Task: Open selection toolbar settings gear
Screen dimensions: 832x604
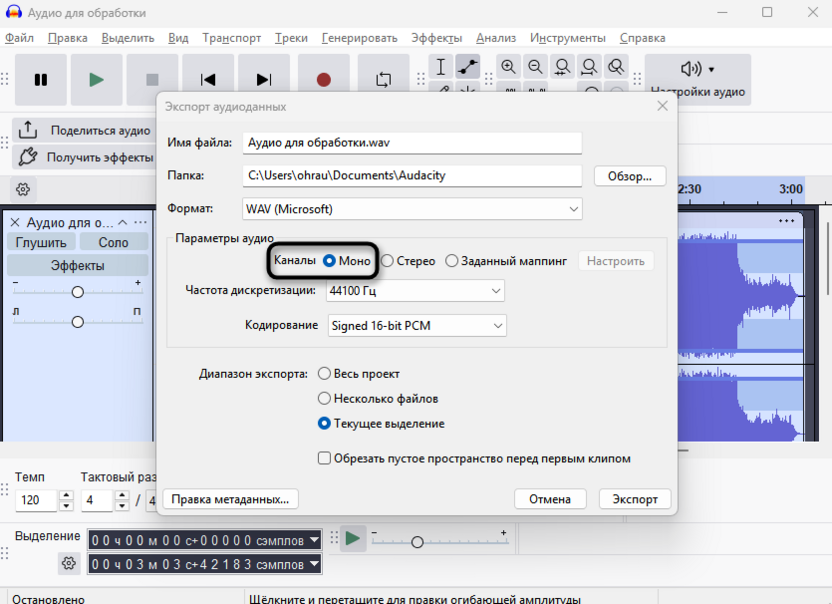Action: pyautogui.click(x=68, y=563)
